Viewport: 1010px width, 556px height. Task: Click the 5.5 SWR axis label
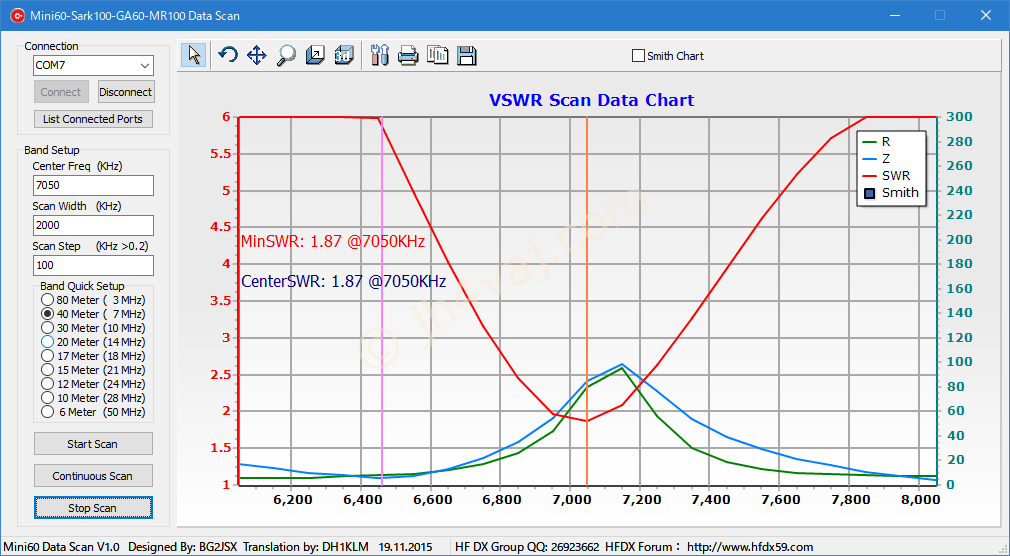pyautogui.click(x=222, y=154)
